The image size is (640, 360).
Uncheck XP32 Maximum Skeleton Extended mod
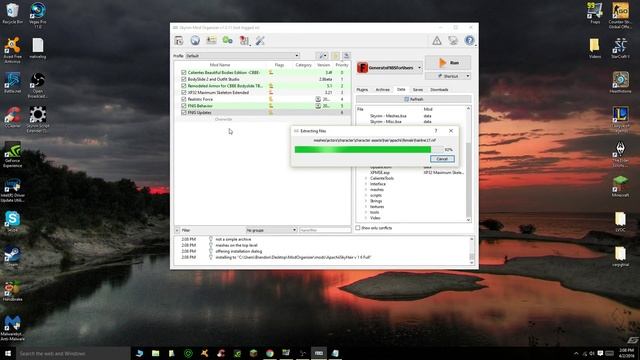pos(184,92)
